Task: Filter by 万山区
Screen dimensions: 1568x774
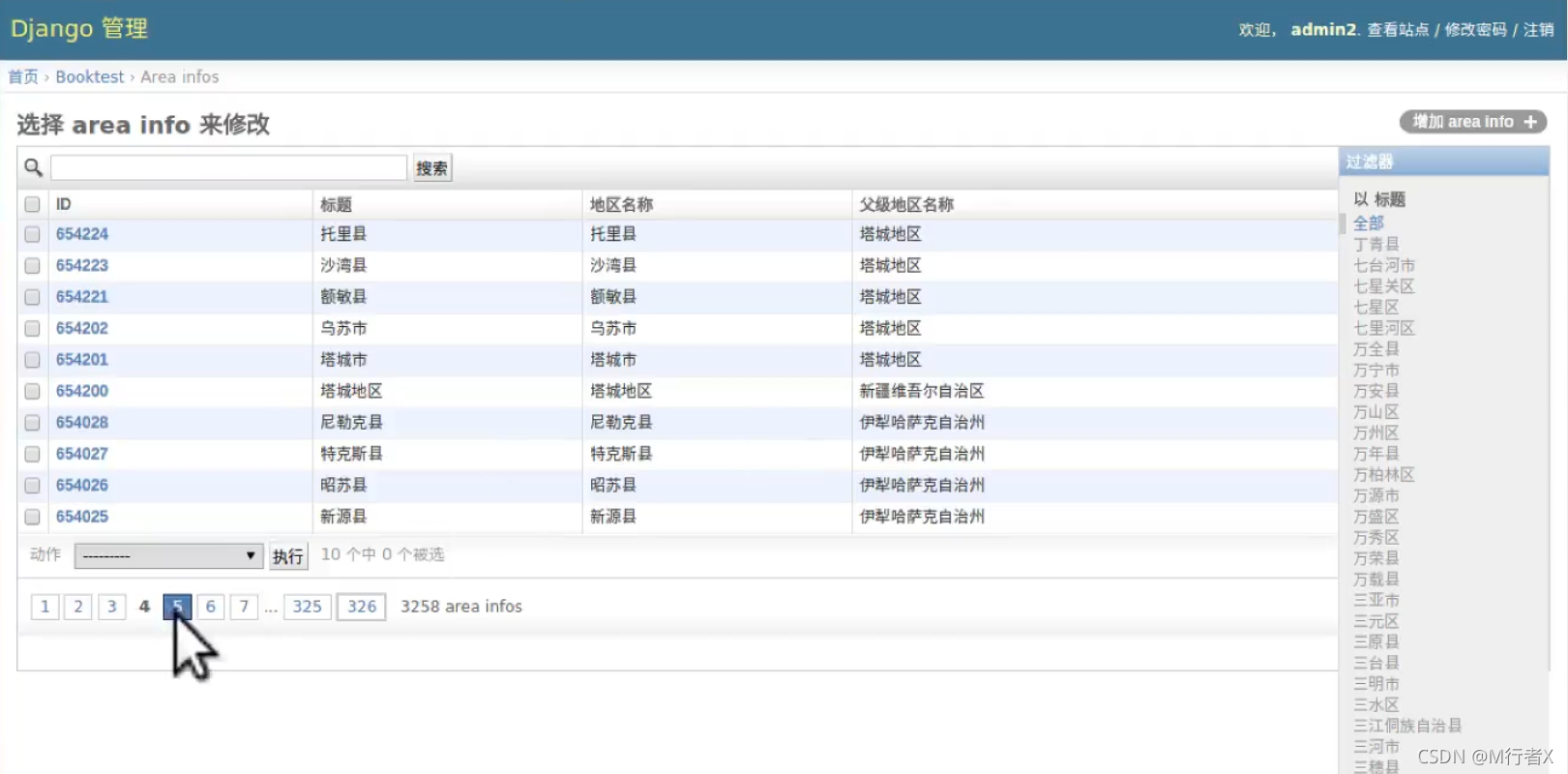Action: click(1376, 412)
